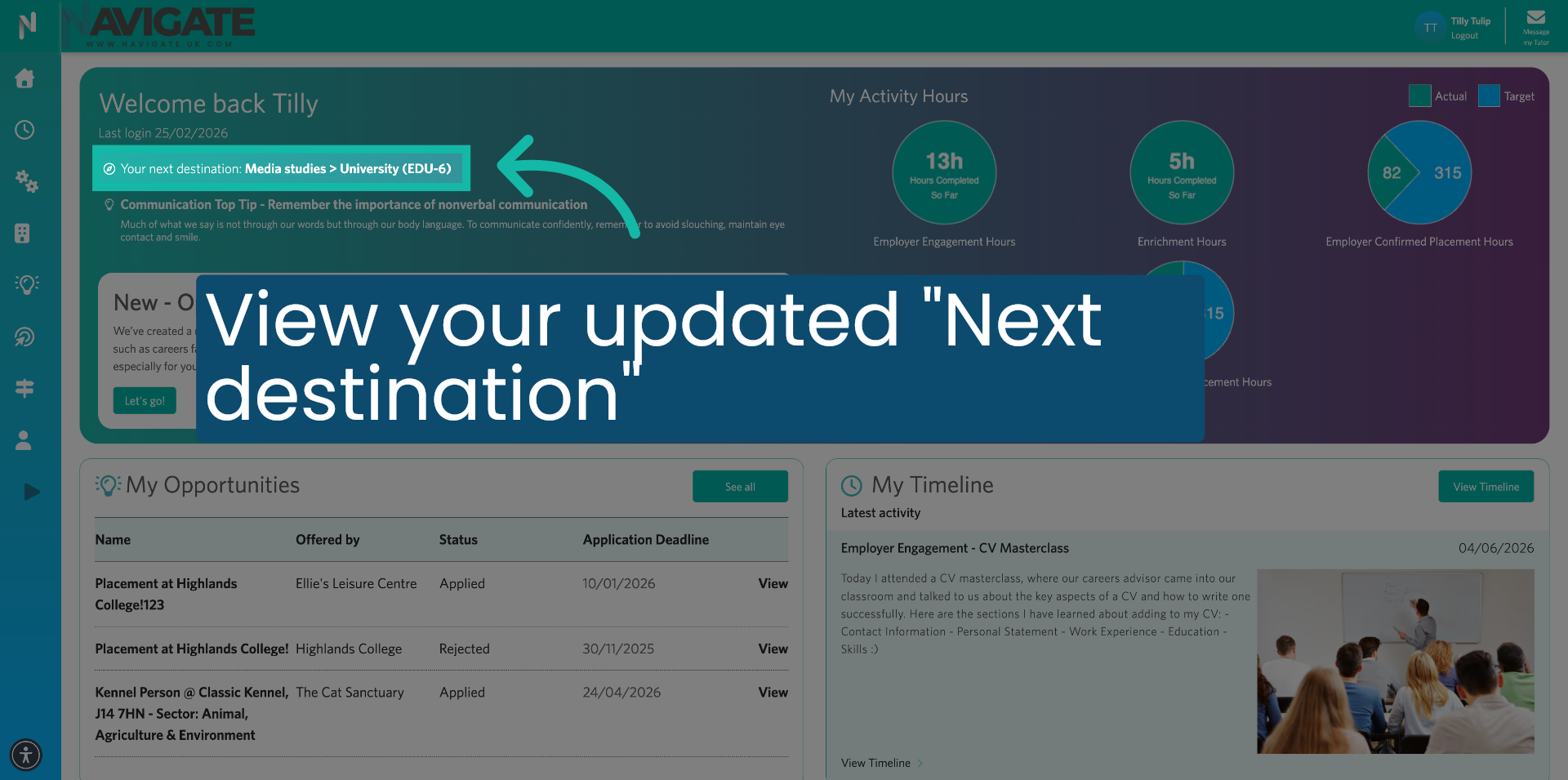
Task: Click the Logout link
Action: point(1463,35)
